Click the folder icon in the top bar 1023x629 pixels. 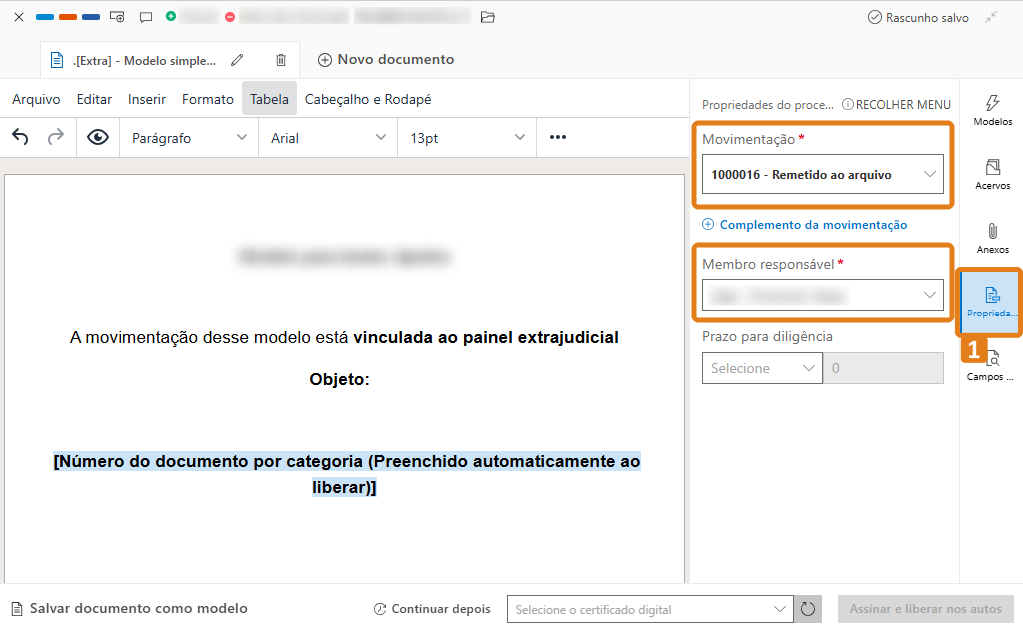(487, 17)
